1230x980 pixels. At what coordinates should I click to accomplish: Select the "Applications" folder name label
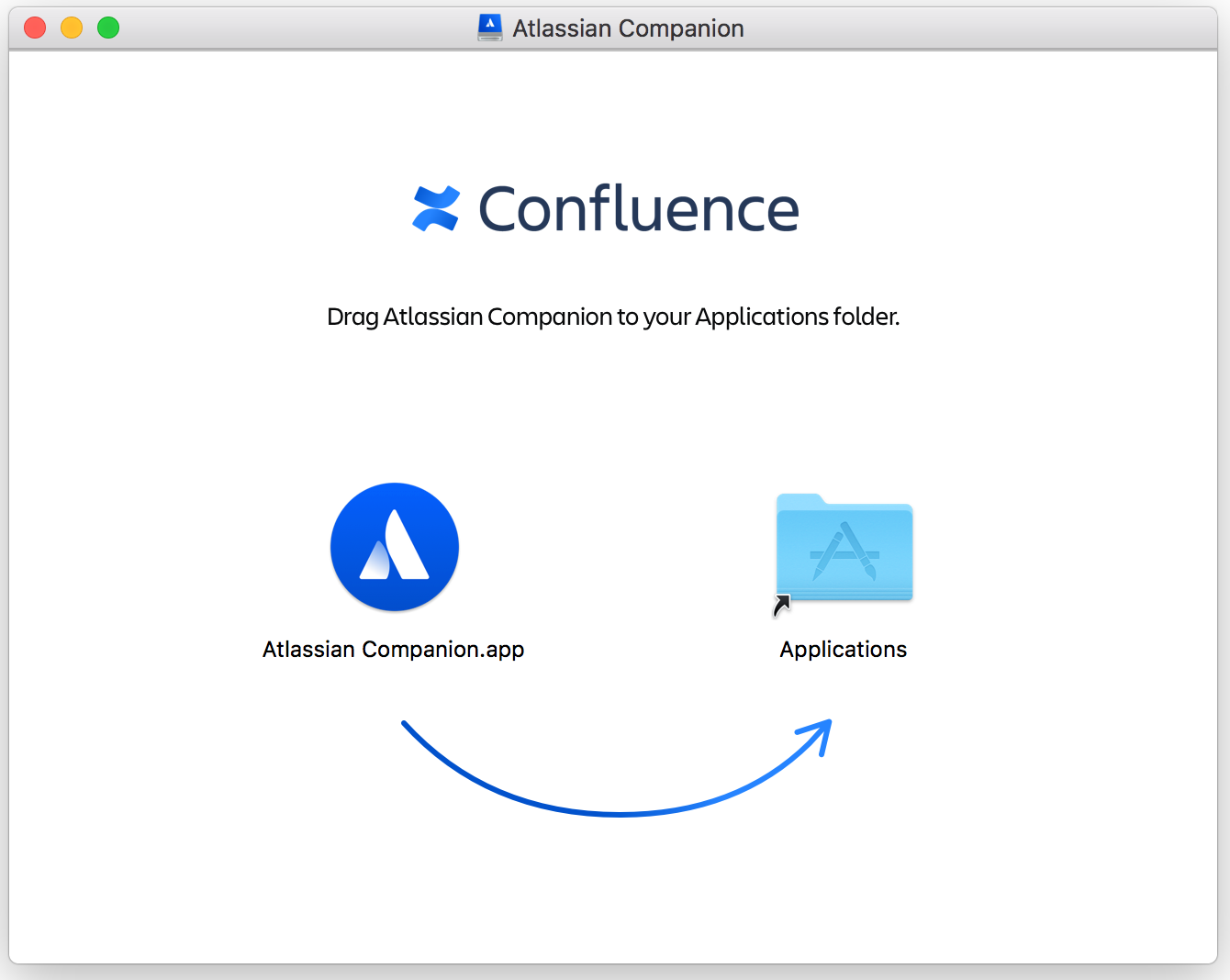[x=843, y=650]
